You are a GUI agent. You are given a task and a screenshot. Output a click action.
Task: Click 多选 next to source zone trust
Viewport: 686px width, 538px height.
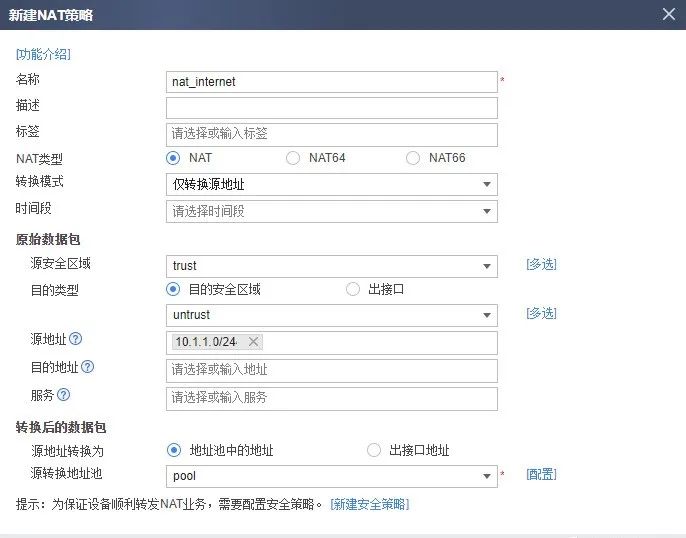coord(541,264)
